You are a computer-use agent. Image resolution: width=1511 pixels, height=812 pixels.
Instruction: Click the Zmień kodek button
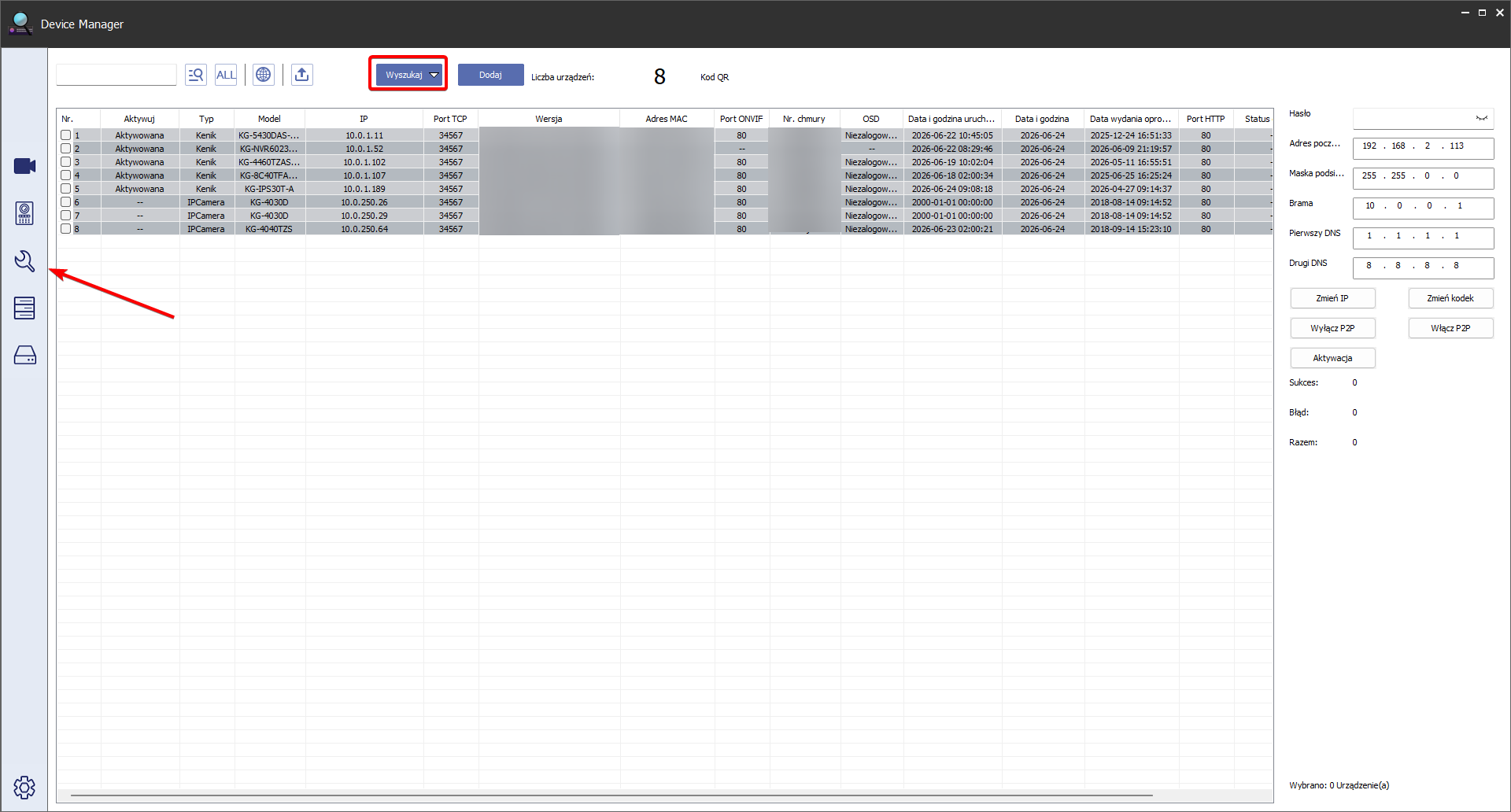(1450, 298)
